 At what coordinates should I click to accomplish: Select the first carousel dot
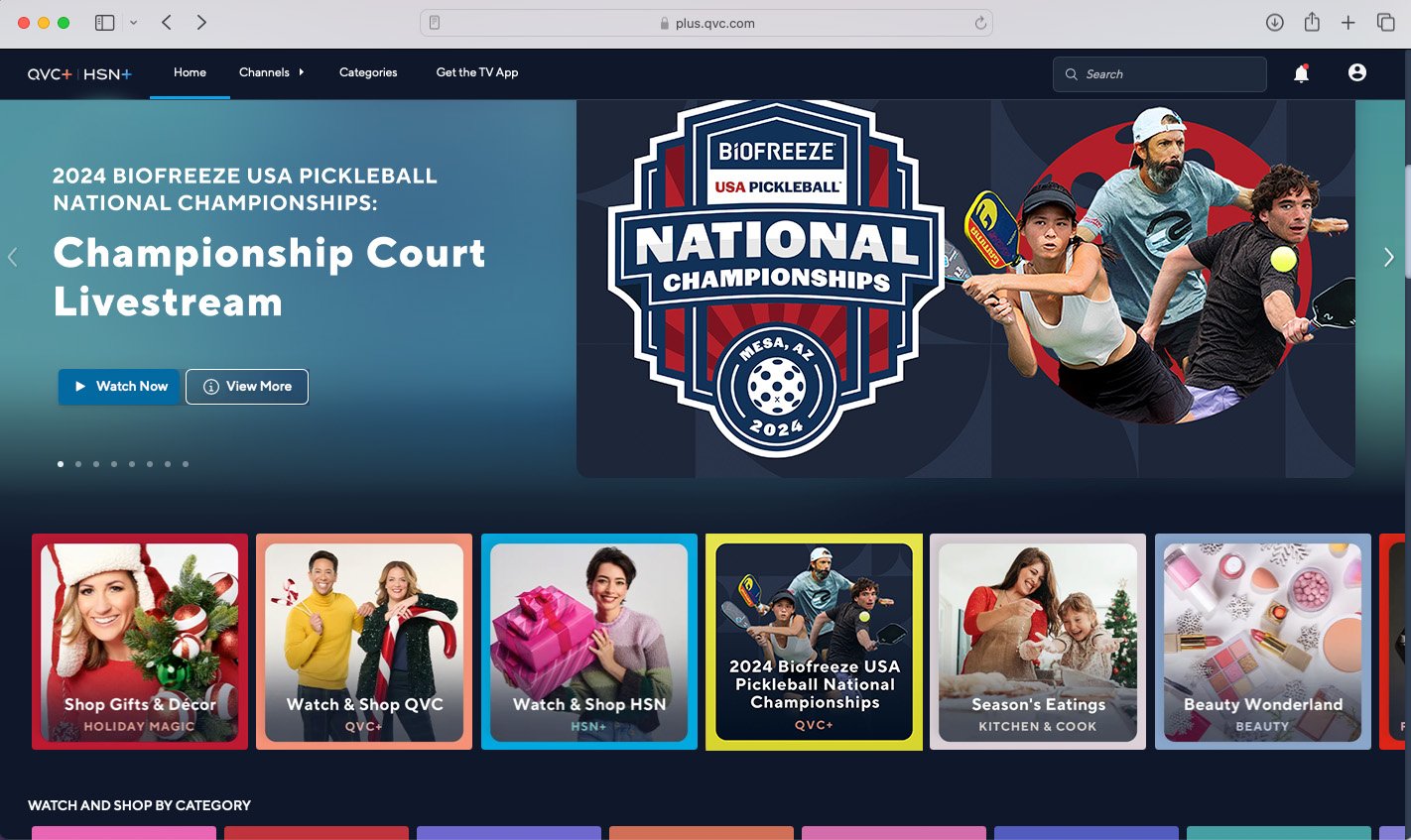pos(61,464)
